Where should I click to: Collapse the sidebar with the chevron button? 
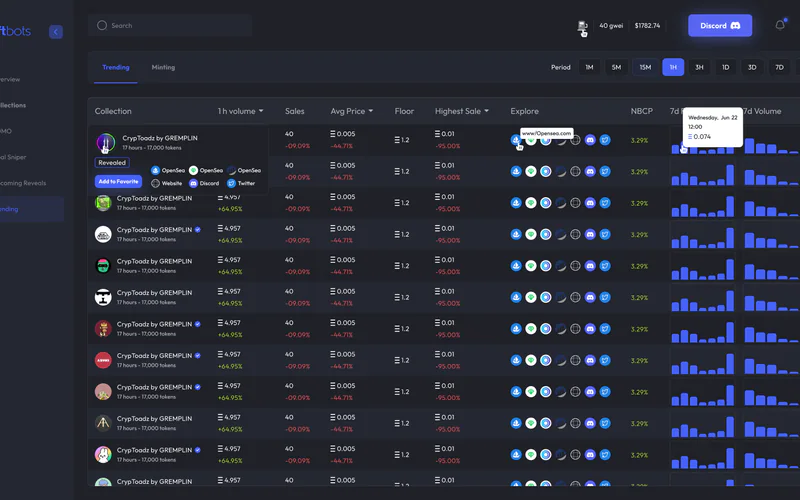pyautogui.click(x=56, y=32)
